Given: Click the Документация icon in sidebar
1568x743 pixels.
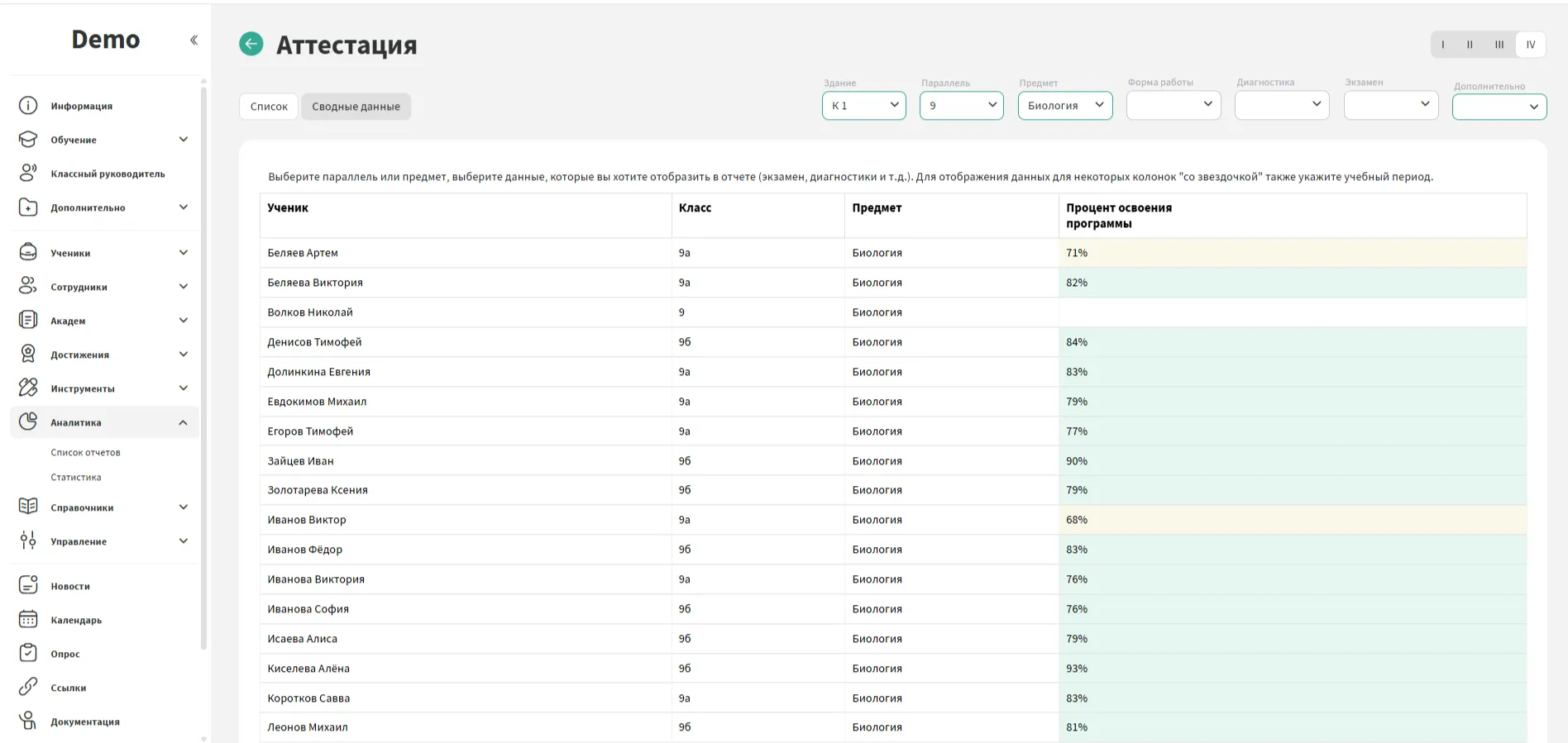Looking at the screenshot, I should [28, 721].
